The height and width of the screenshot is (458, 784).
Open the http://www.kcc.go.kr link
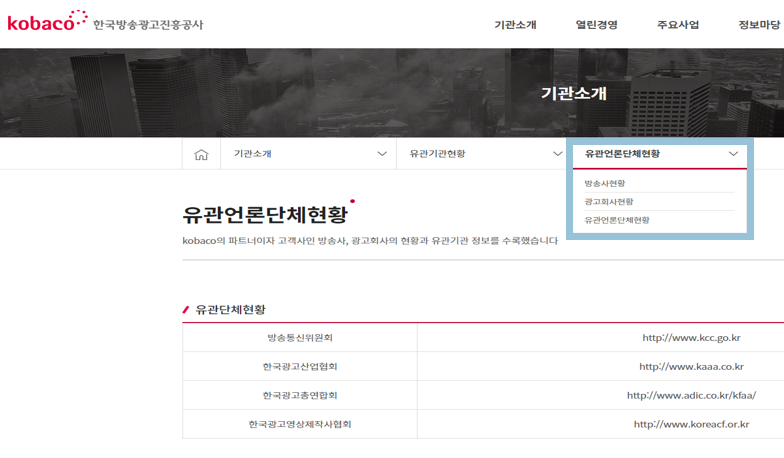point(691,338)
